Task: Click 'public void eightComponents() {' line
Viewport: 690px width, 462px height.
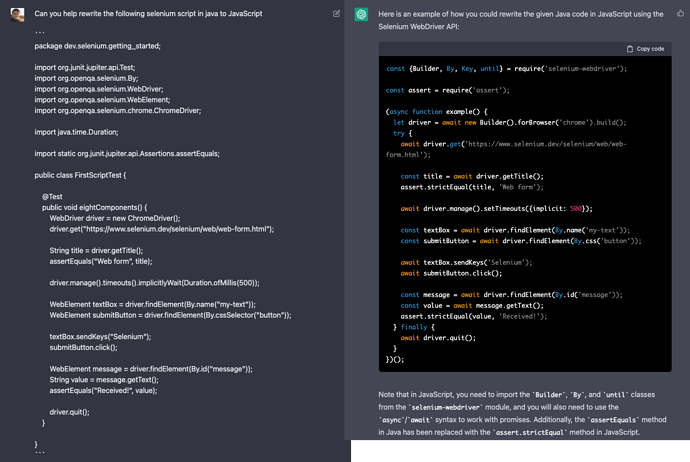Action: pos(95,207)
